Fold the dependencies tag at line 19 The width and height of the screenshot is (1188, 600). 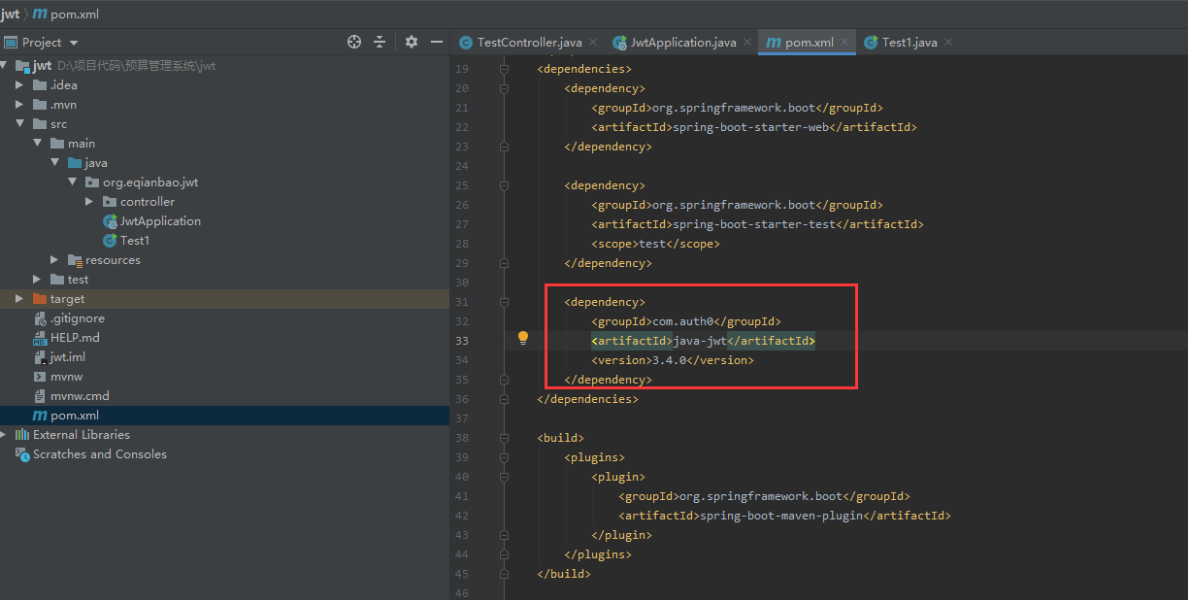(504, 69)
